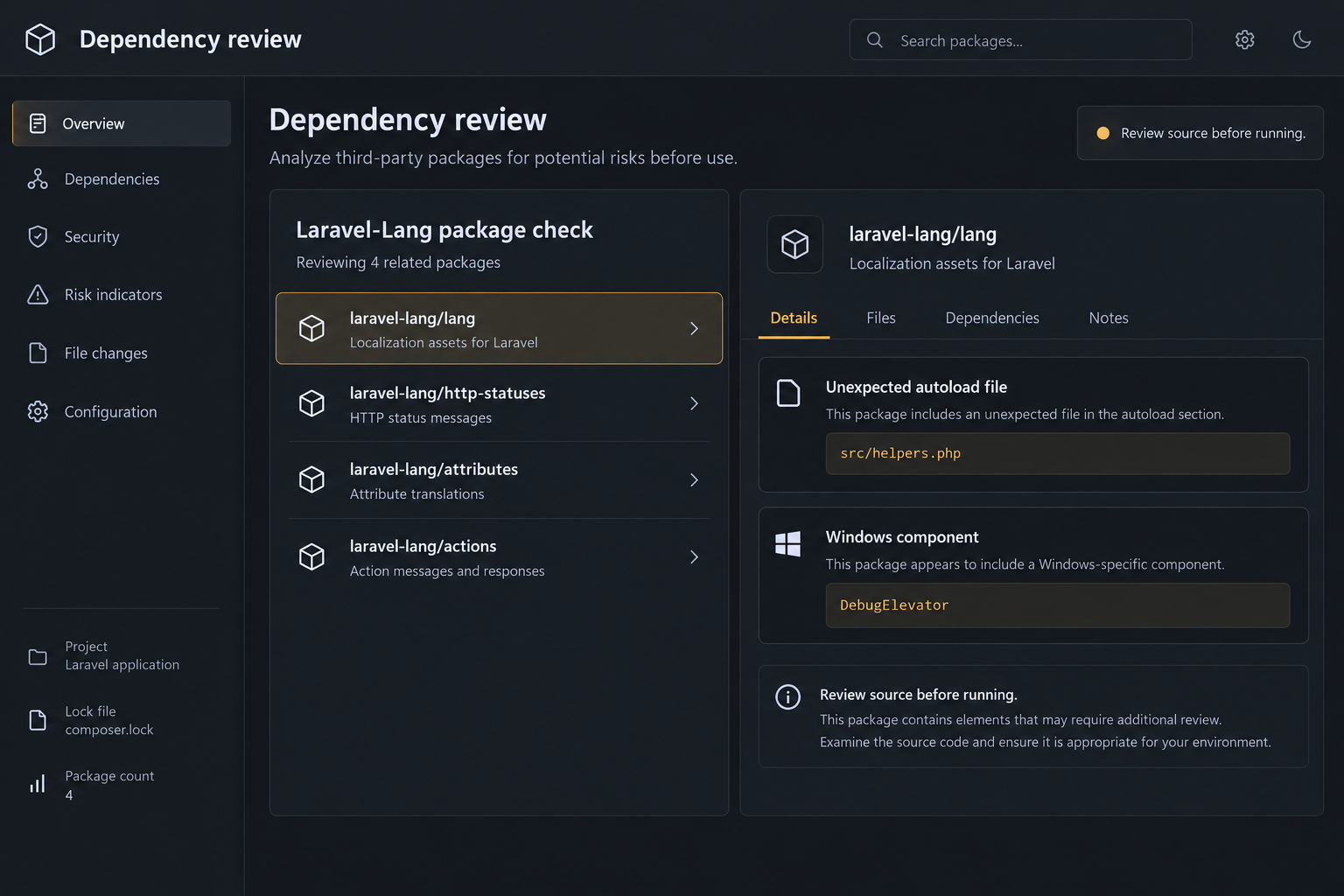Click the DebugElevator code box

point(1057,605)
